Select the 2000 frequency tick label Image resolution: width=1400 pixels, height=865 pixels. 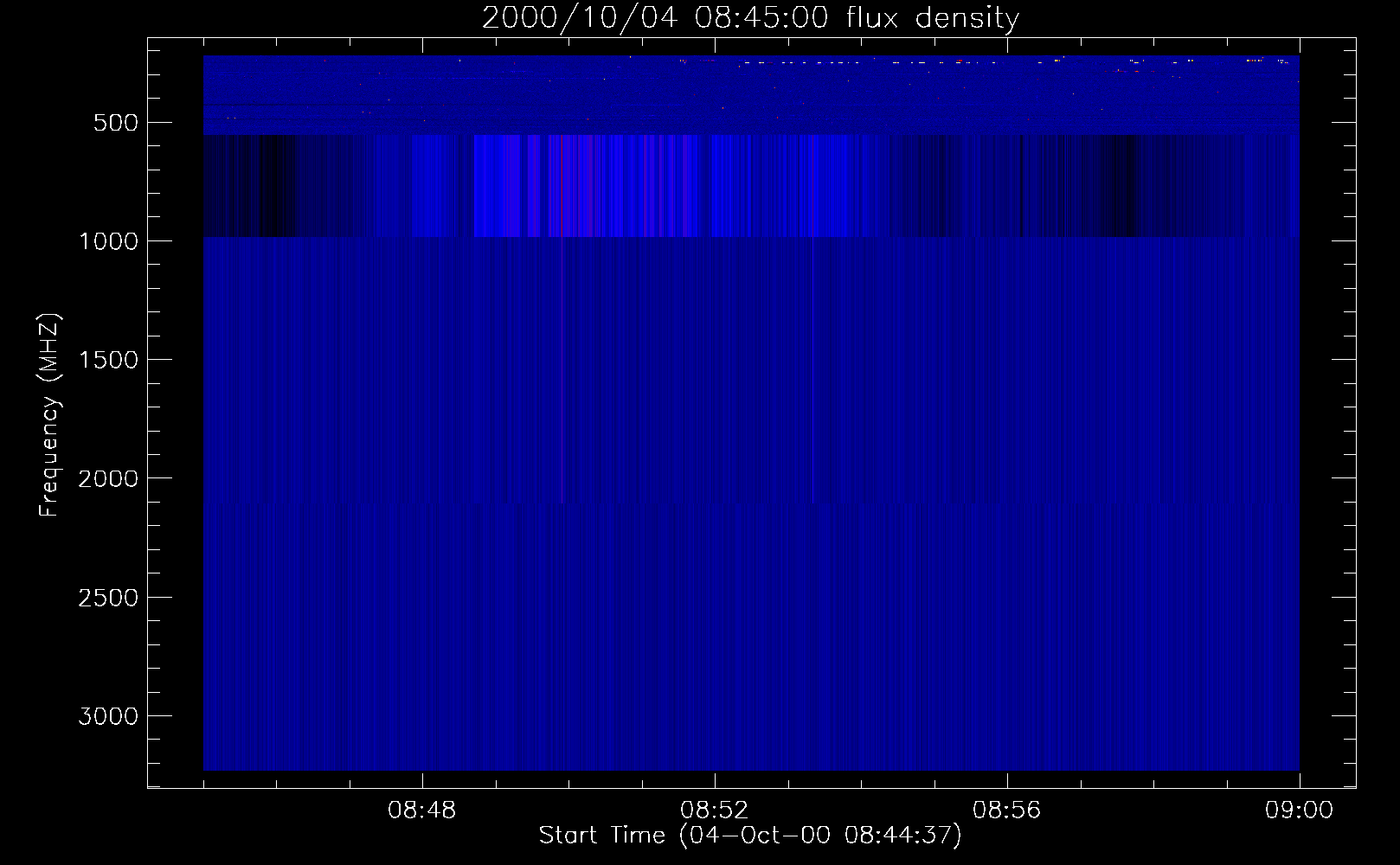[x=108, y=479]
